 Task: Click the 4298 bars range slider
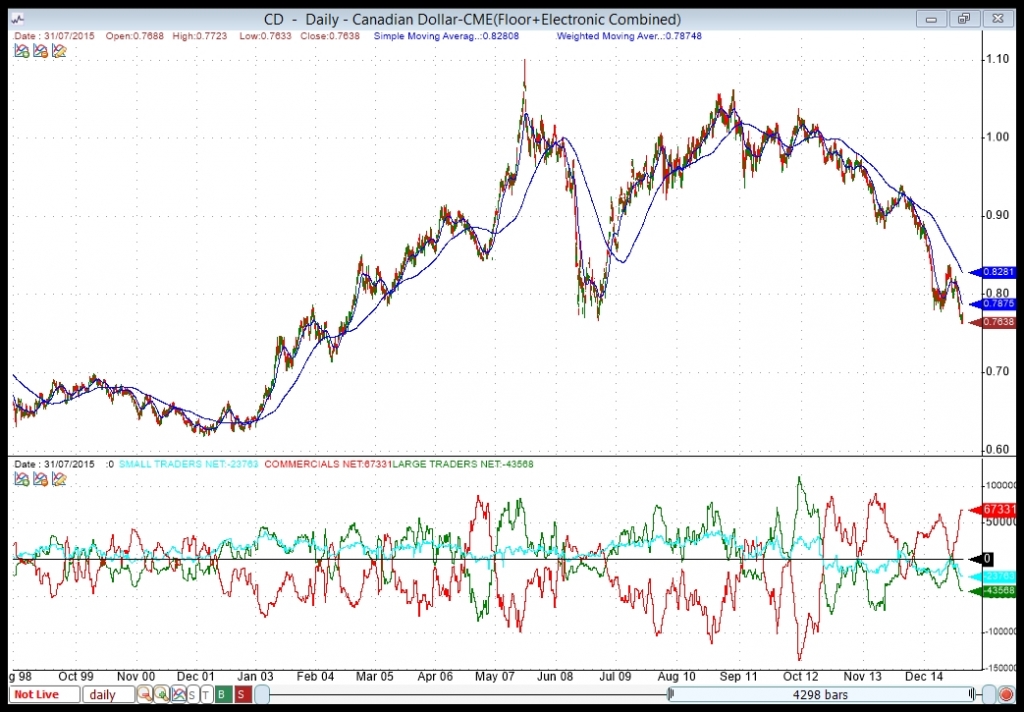coord(820,694)
